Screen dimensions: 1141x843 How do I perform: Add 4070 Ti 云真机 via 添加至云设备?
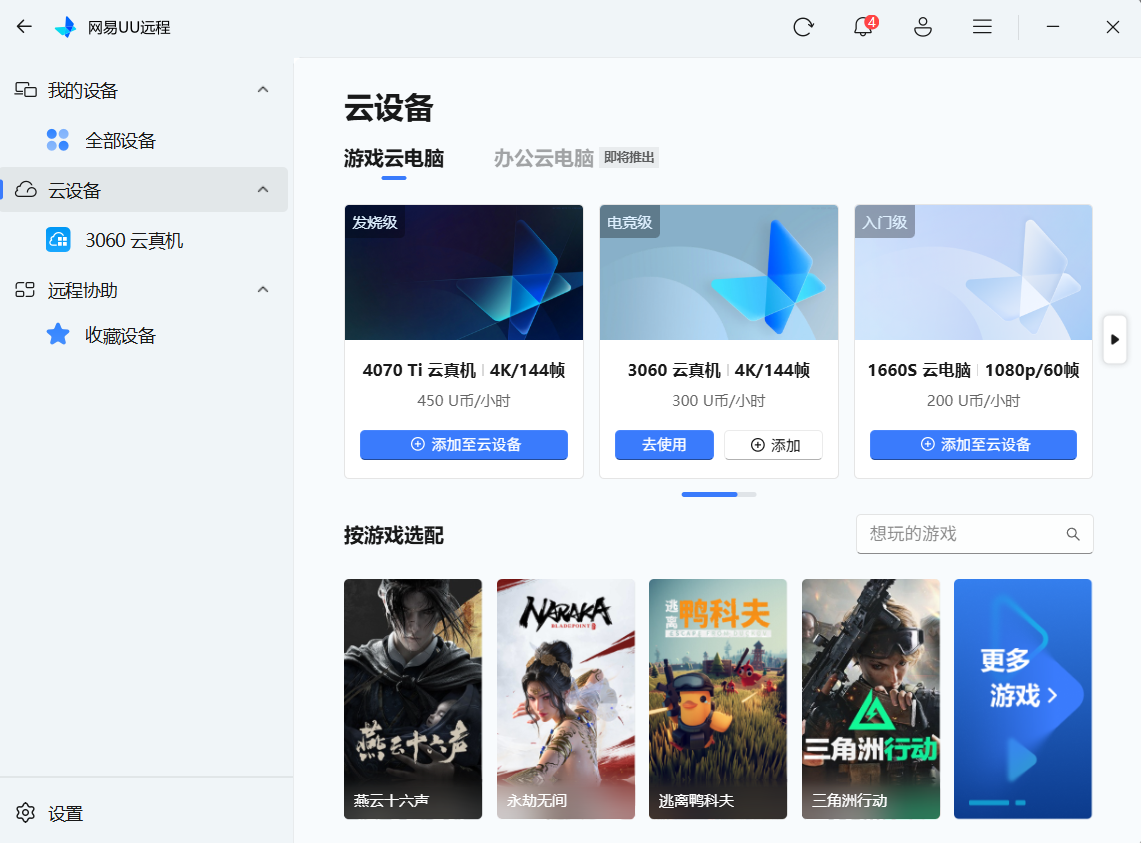(464, 445)
